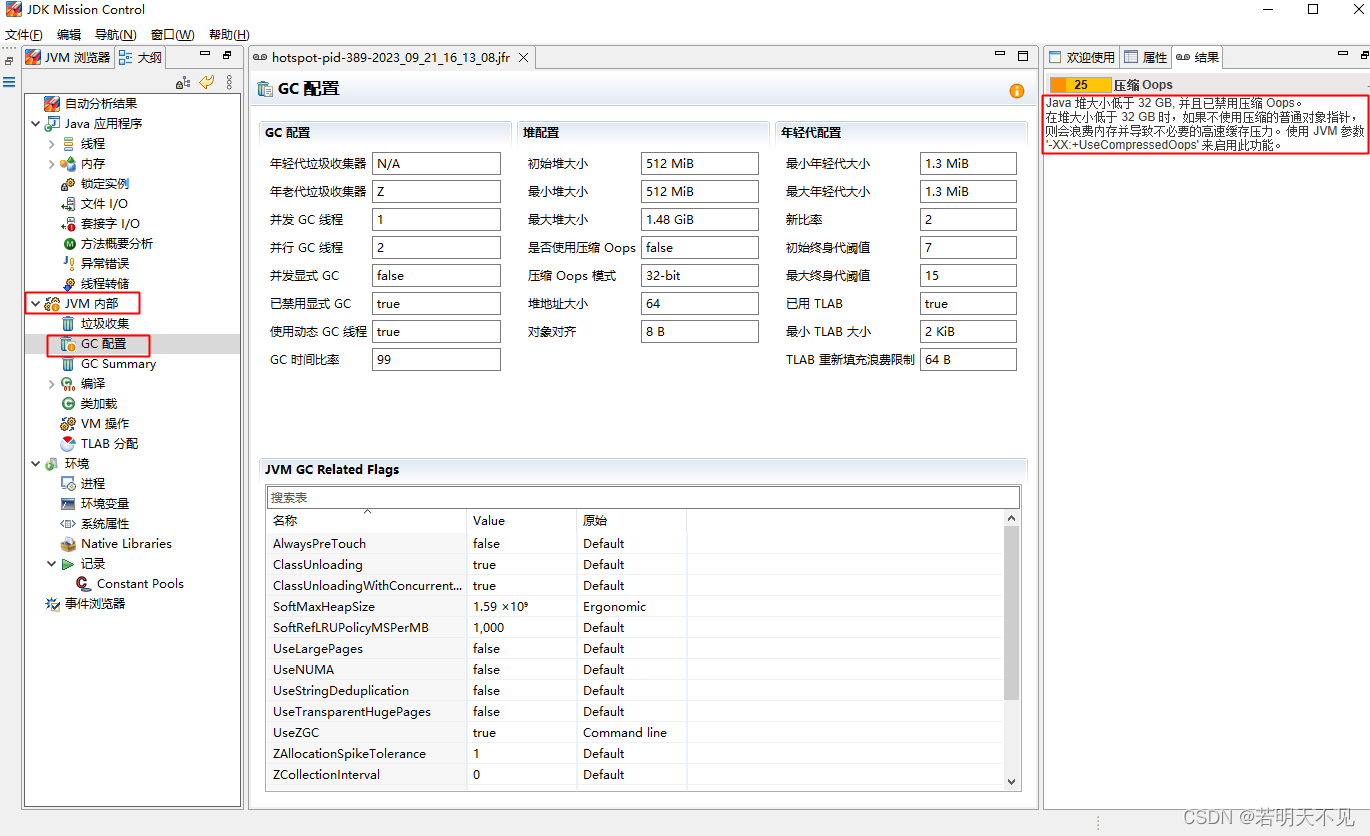Collapse the 环境 tree node
Image resolution: width=1370 pixels, height=836 pixels.
pos(35,463)
